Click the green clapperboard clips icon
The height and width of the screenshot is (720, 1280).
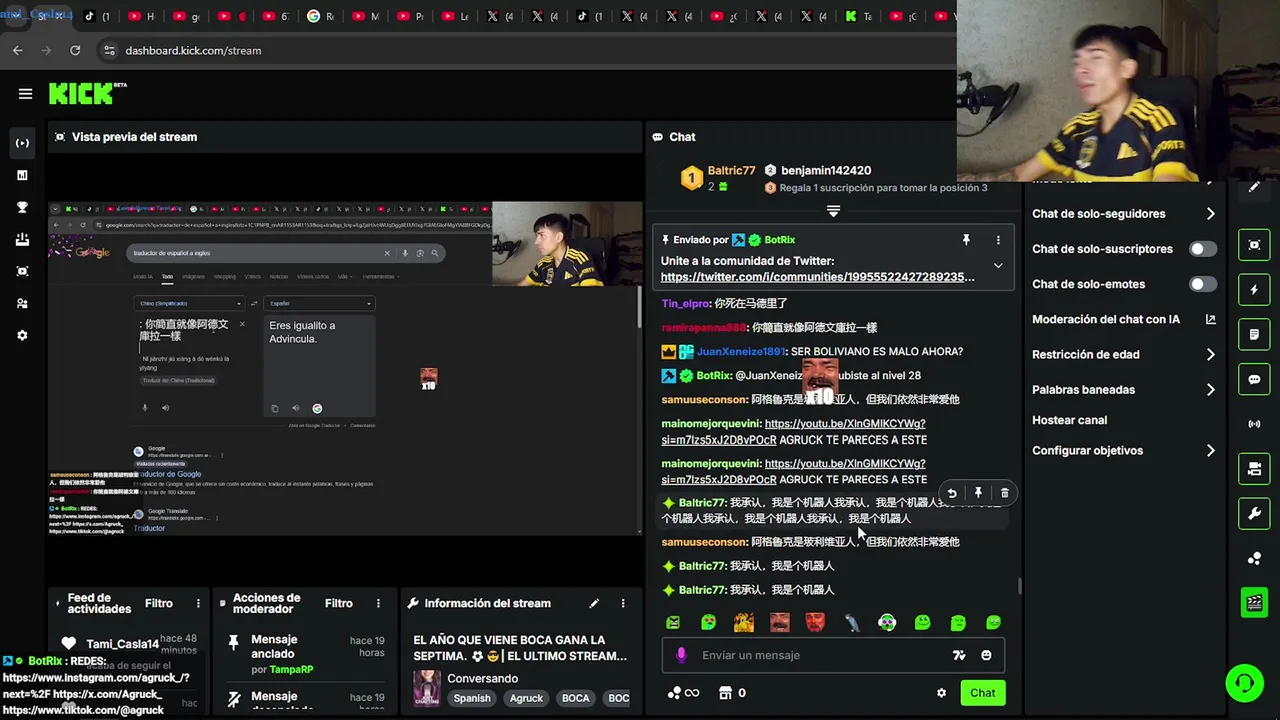[1254, 602]
